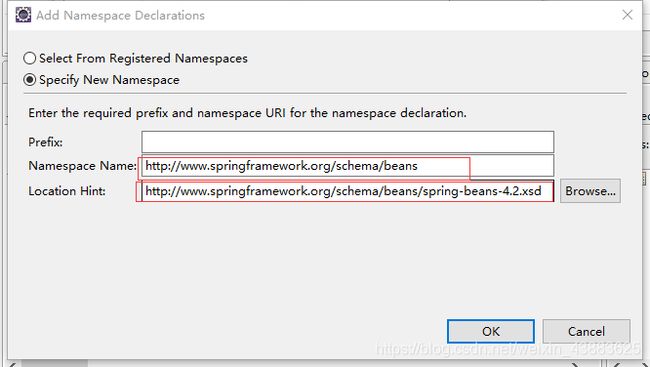Click the right scroll arrow of bottom scrollbar
The height and width of the screenshot is (367, 650).
click(575, 364)
